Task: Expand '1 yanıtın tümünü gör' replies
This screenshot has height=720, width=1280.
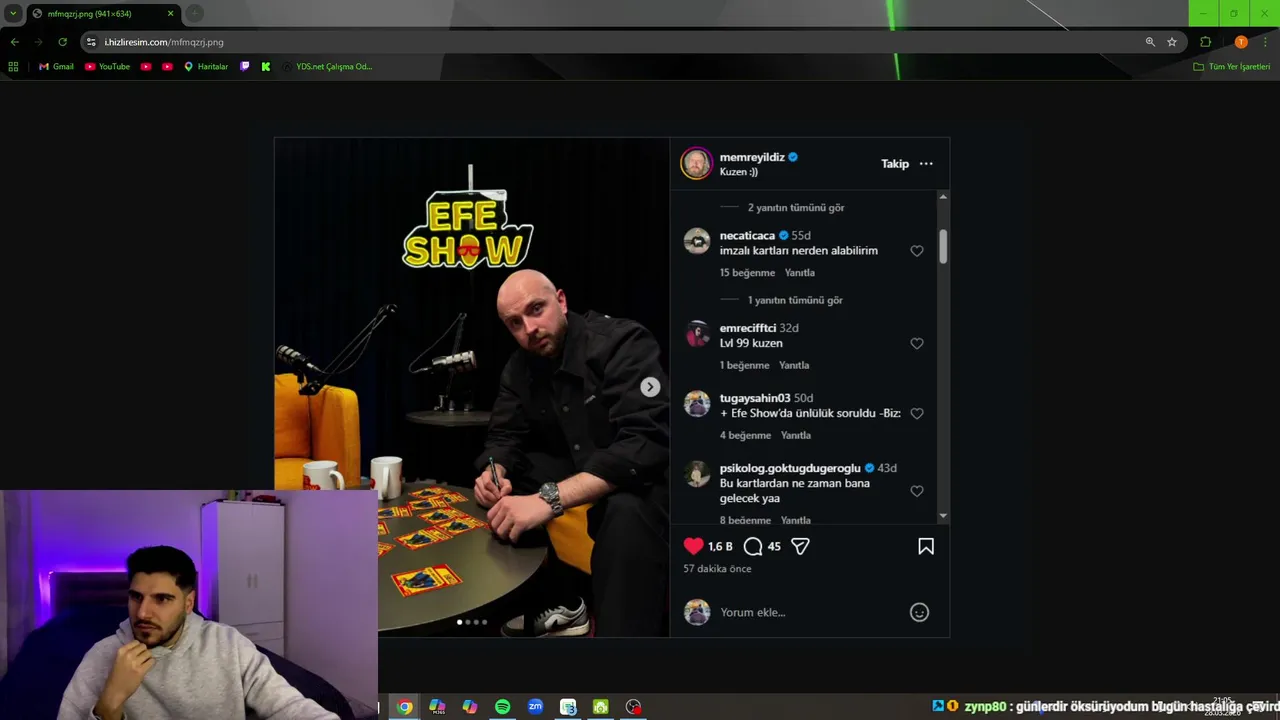Action: click(795, 300)
